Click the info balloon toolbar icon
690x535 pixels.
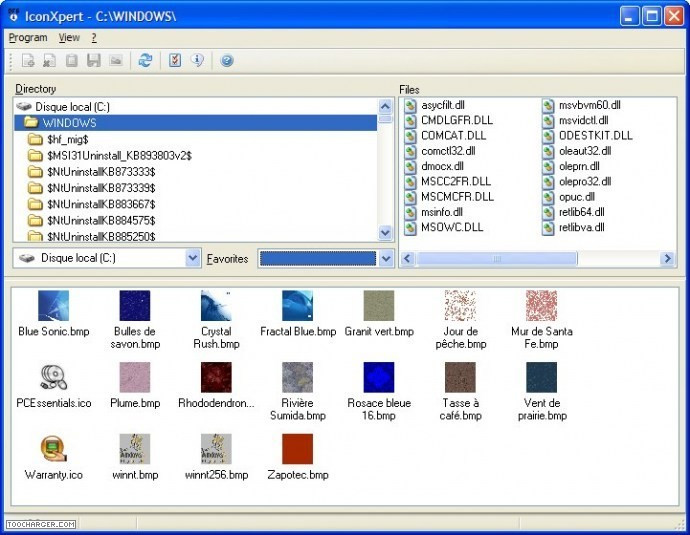point(198,60)
